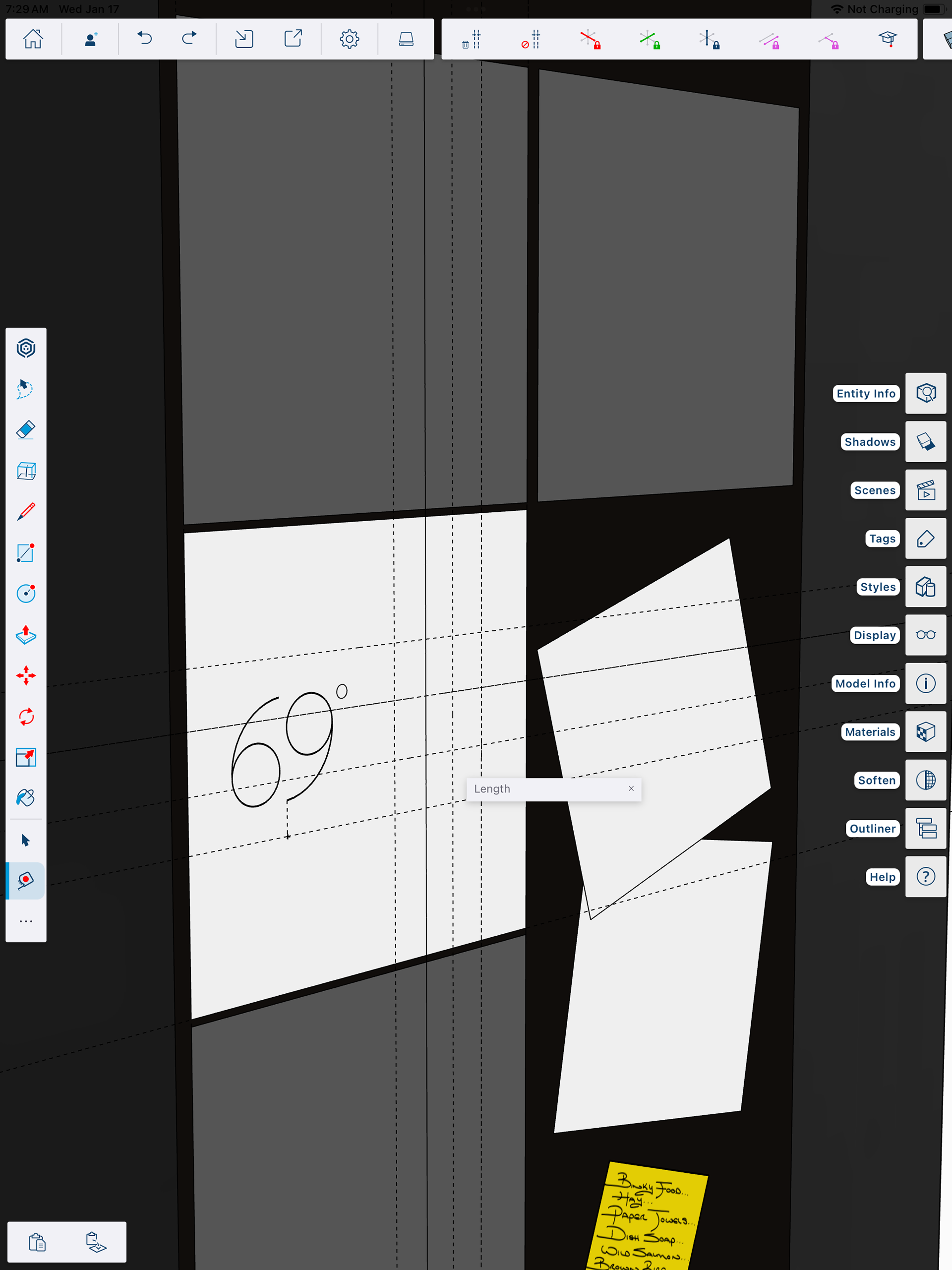Image resolution: width=952 pixels, height=1270 pixels.
Task: Activate the Pencil line tool
Action: tap(26, 512)
